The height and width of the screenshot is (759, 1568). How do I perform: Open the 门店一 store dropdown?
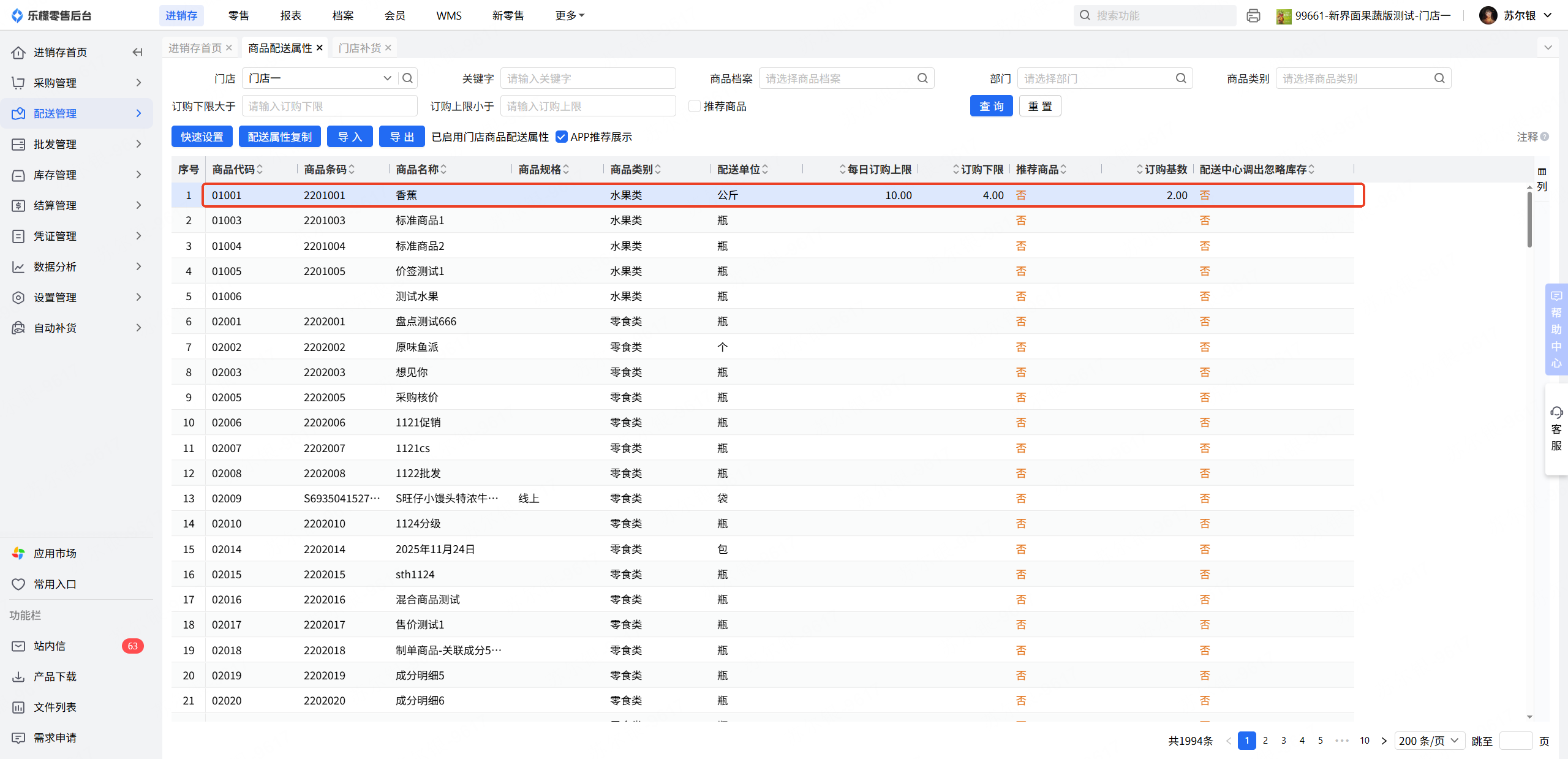click(x=318, y=78)
